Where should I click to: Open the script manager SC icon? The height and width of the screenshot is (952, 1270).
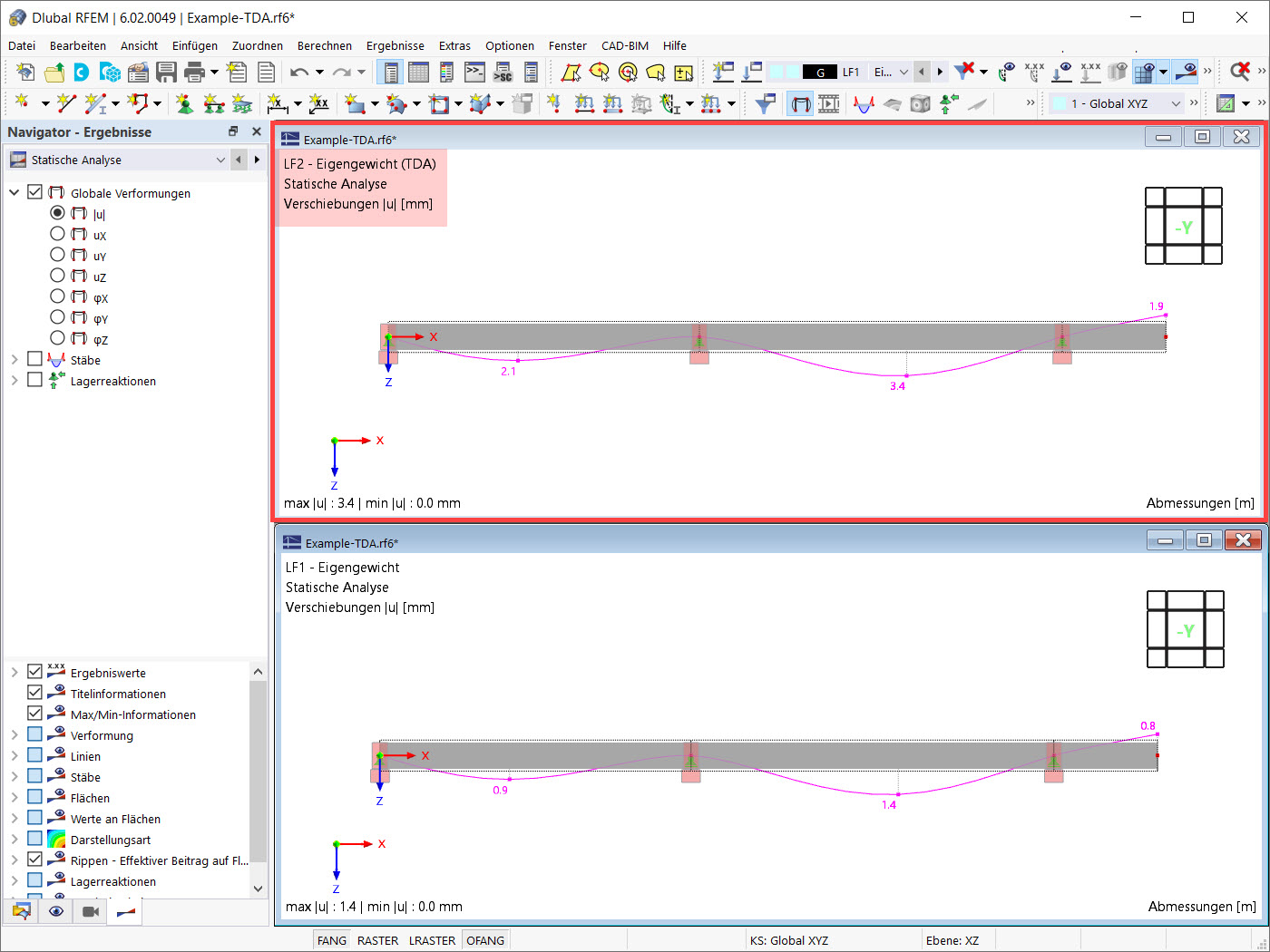[503, 72]
